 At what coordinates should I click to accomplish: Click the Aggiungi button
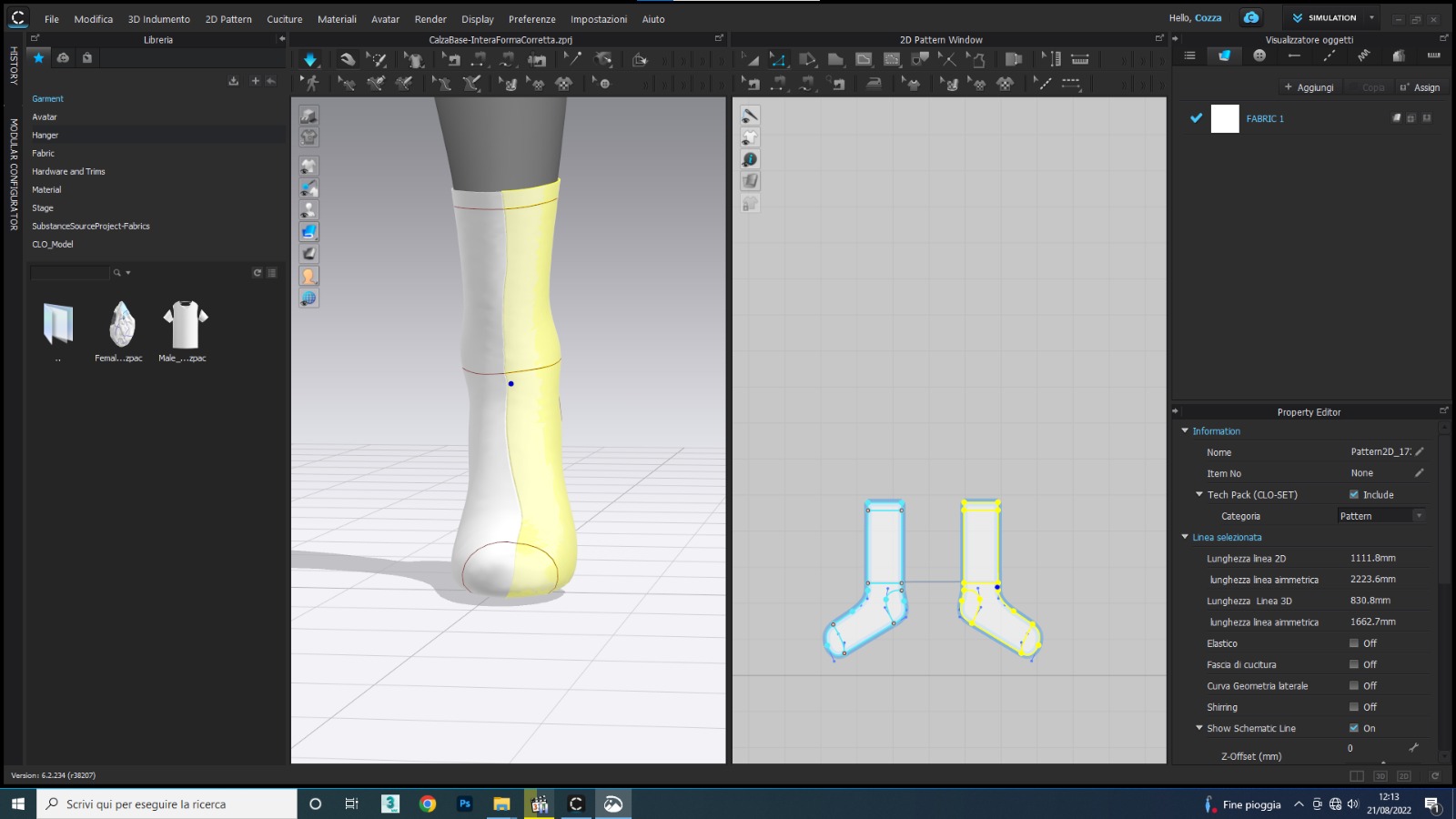(x=1309, y=87)
